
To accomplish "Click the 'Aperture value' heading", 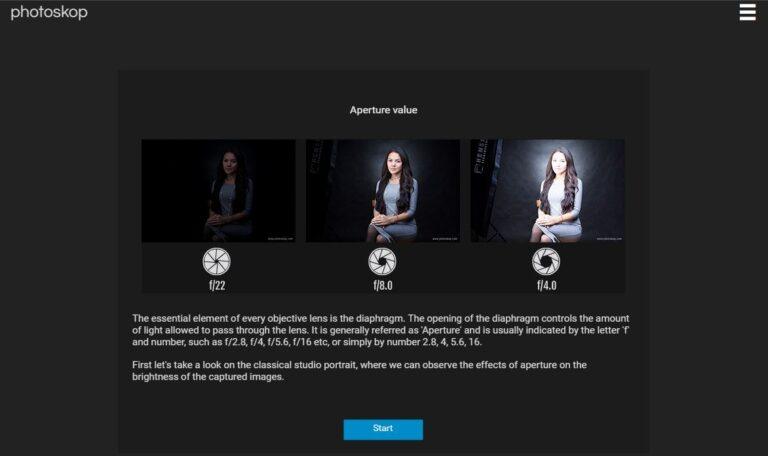I will pos(383,110).
